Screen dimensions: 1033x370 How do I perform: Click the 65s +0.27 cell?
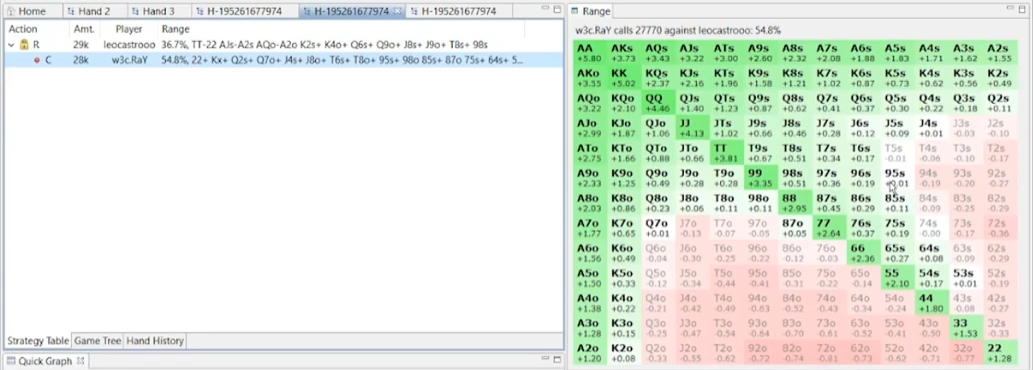click(x=898, y=253)
